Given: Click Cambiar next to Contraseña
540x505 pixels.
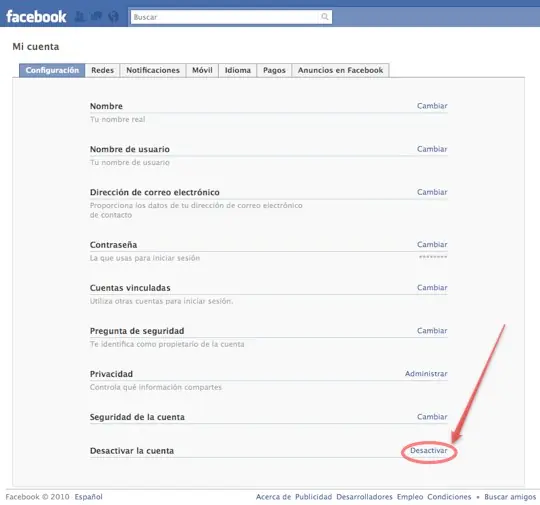Looking at the screenshot, I should [x=432, y=244].
